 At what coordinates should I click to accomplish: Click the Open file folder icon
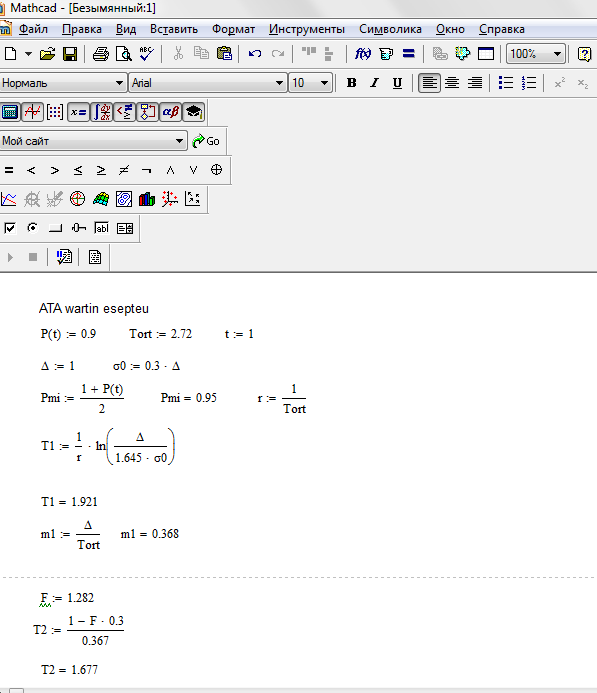click(x=47, y=54)
